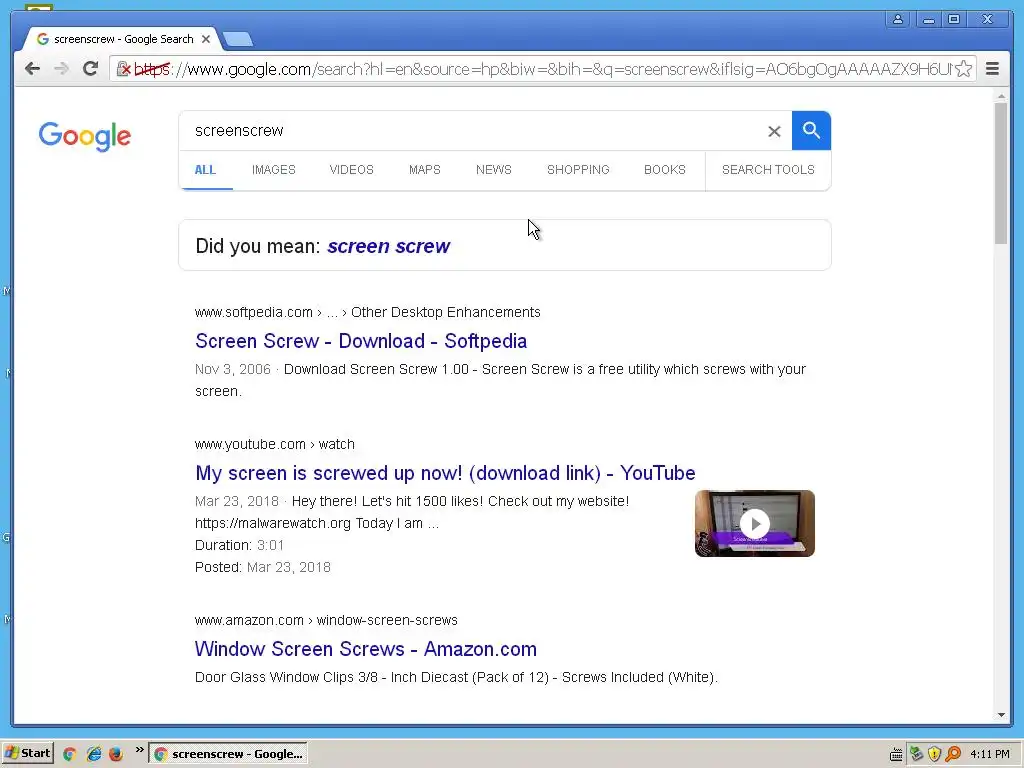
Task: Switch to the BOOKS tab
Action: point(665,170)
